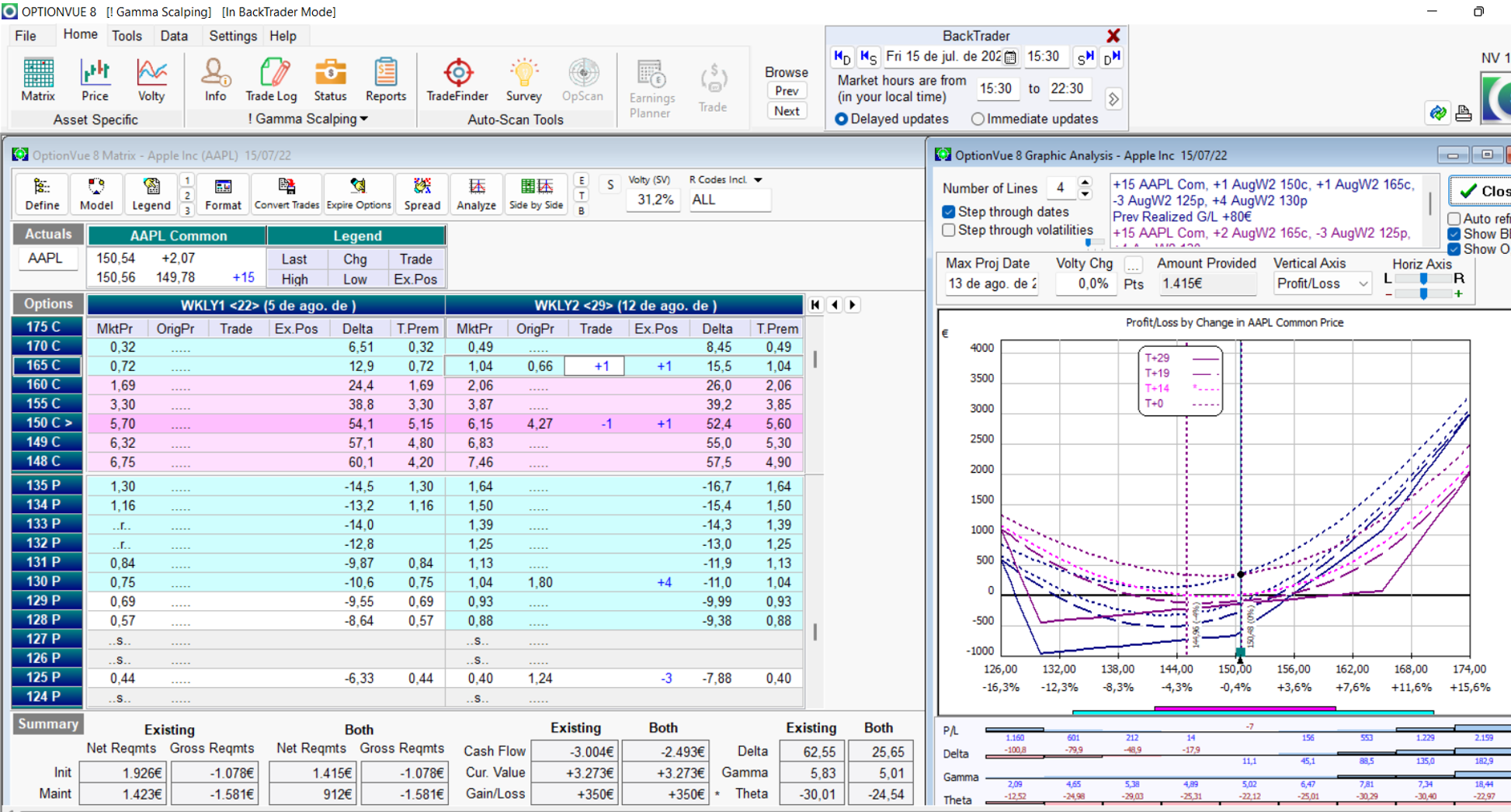Image resolution: width=1511 pixels, height=812 pixels.
Task: Step back one day in BackTrader
Action: [842, 57]
